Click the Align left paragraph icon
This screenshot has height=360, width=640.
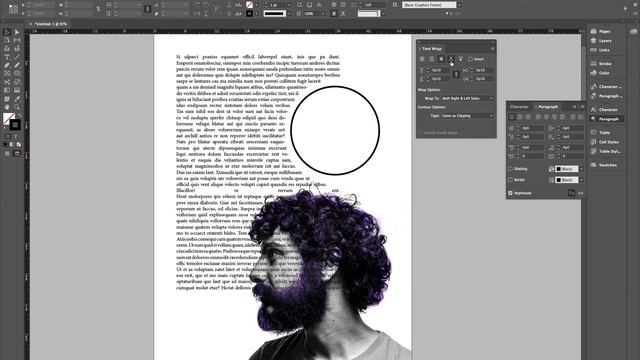pyautogui.click(x=512, y=117)
